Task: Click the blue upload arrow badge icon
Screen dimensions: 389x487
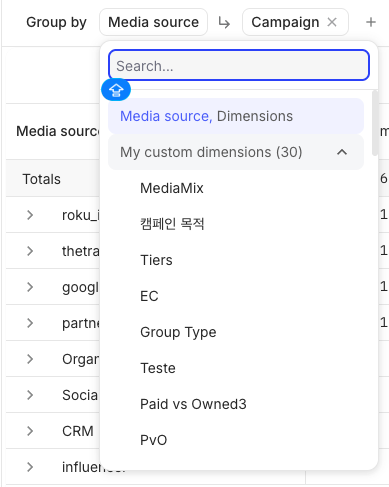Action: 116,90
